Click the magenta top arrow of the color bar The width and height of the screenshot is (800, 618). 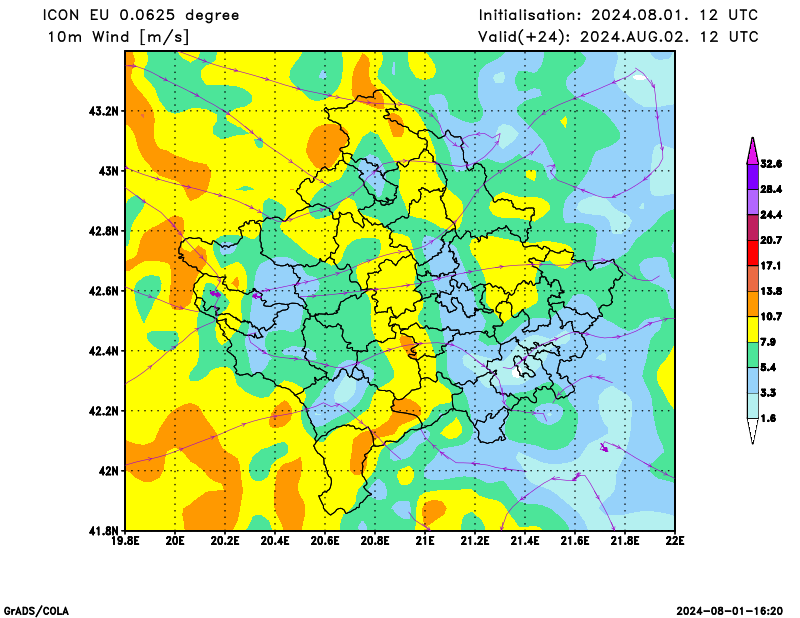[753, 152]
